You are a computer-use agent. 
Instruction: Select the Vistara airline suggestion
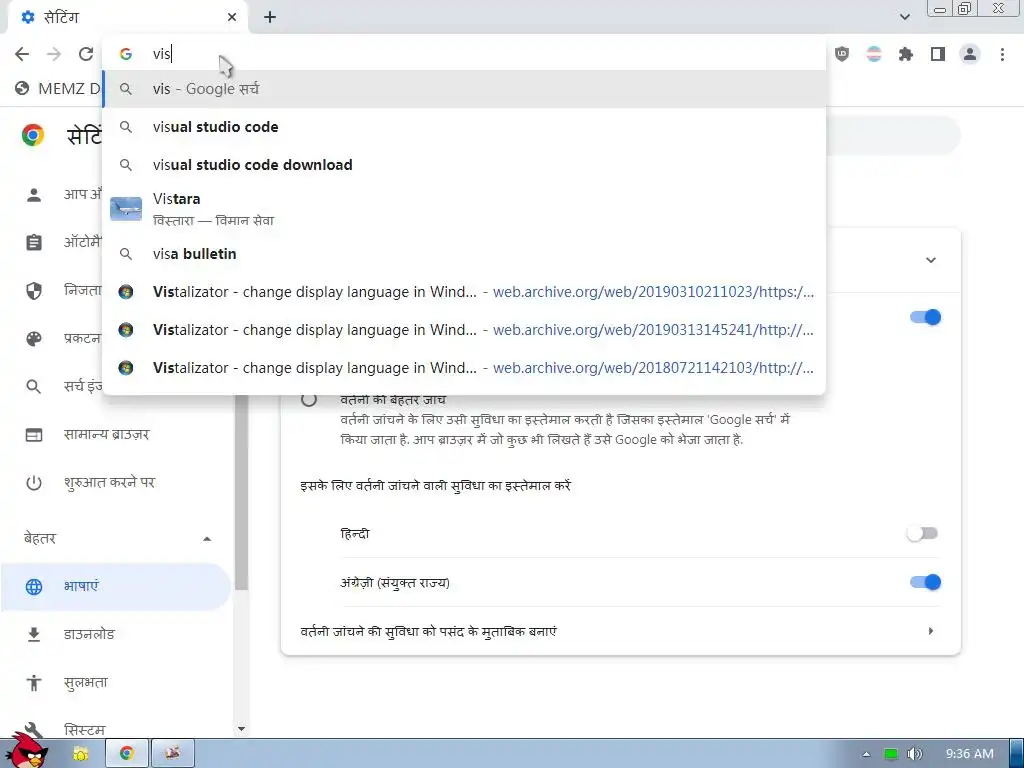[464, 209]
